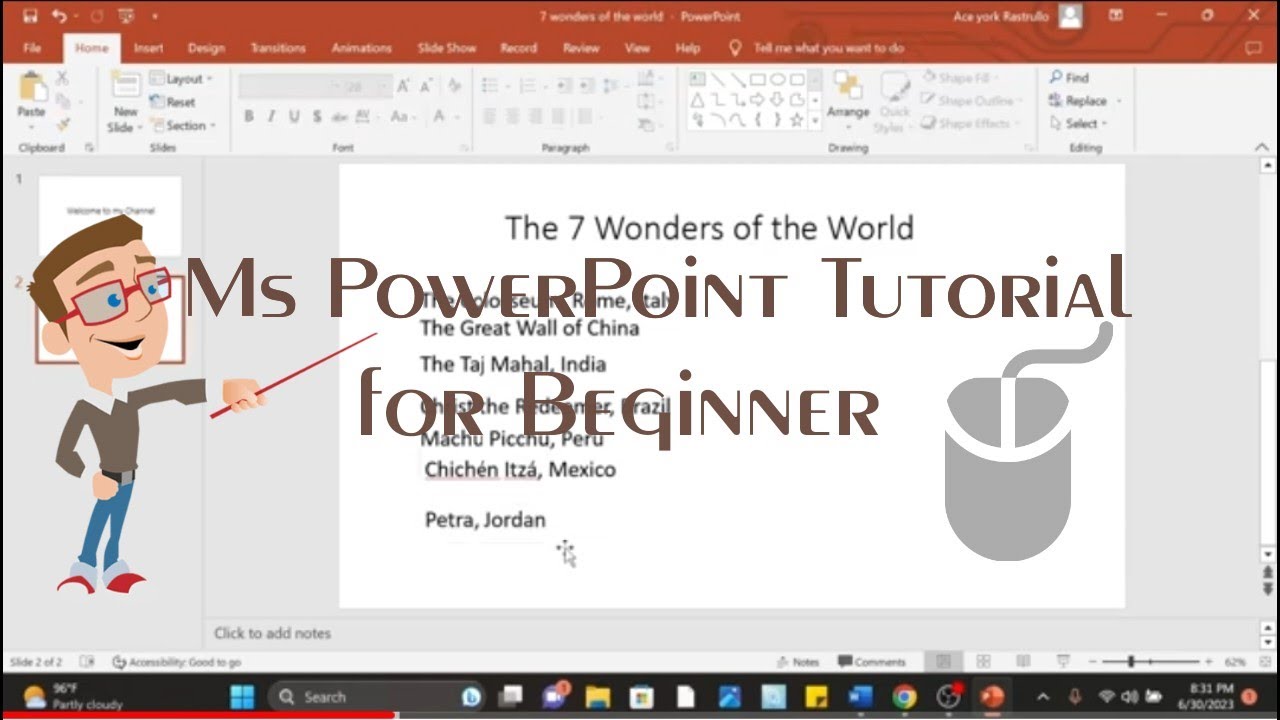
Task: Switch to the Animations tab
Action: click(361, 48)
